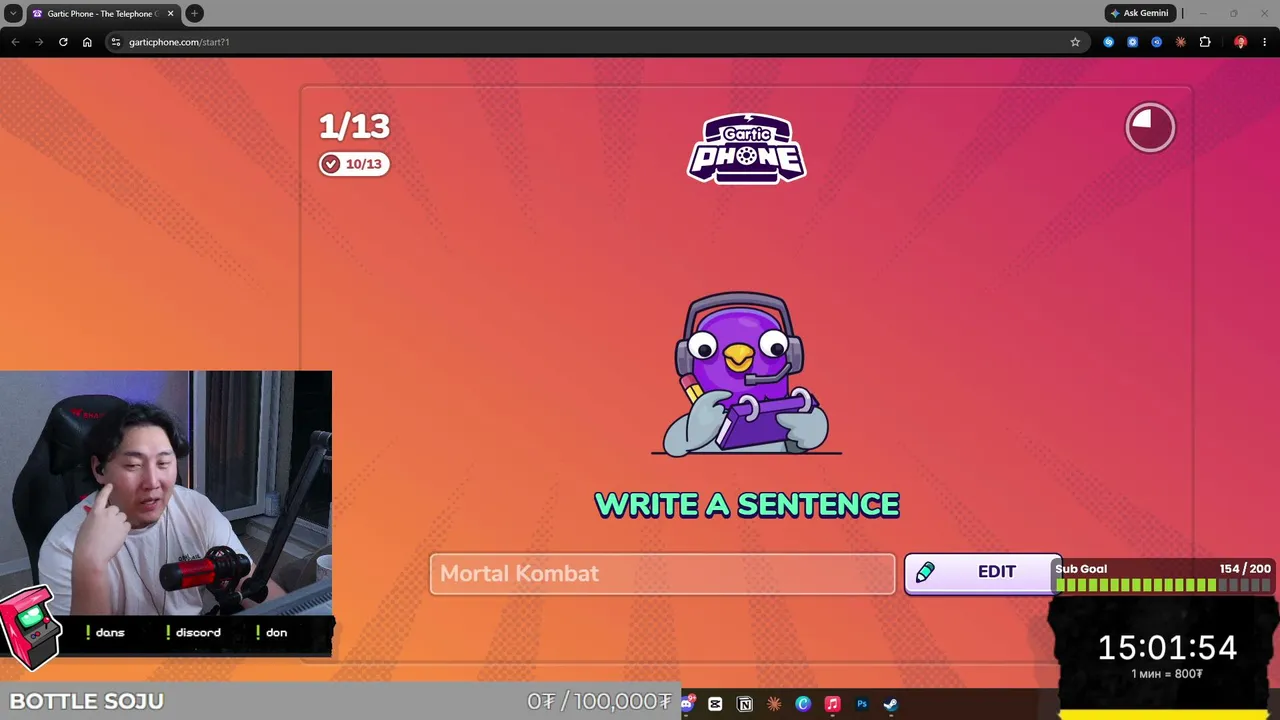Open Apple Music from the taskbar
Viewport: 1280px width, 720px height.
coord(832,704)
